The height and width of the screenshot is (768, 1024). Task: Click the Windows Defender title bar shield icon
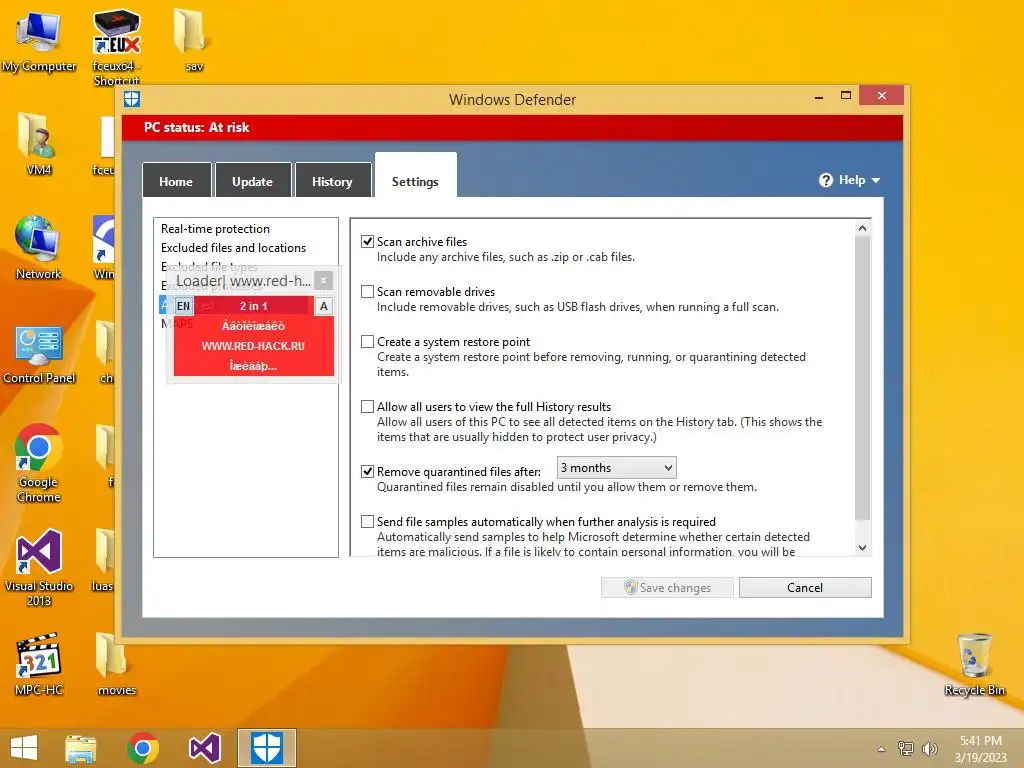coord(132,99)
